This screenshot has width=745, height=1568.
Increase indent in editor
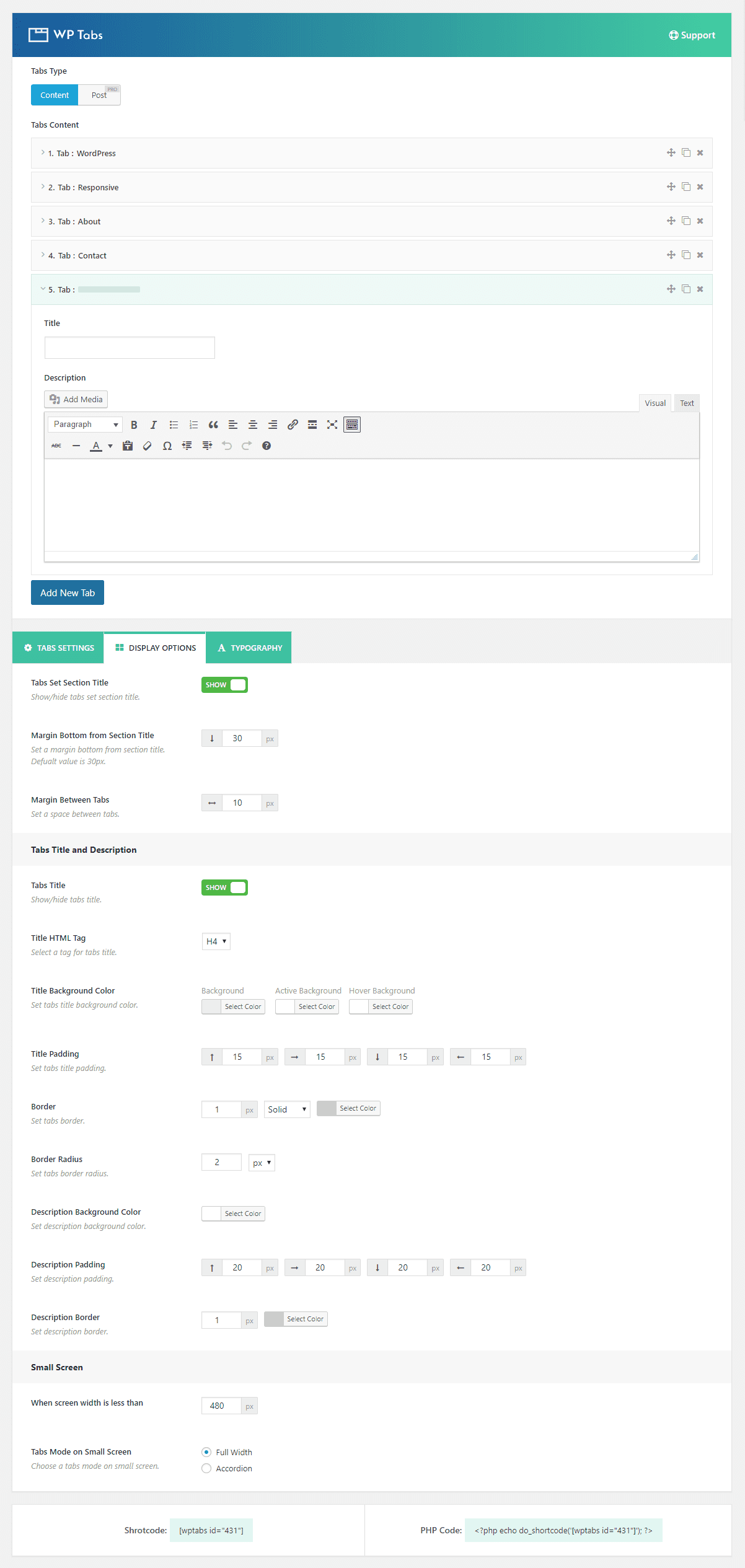point(207,446)
